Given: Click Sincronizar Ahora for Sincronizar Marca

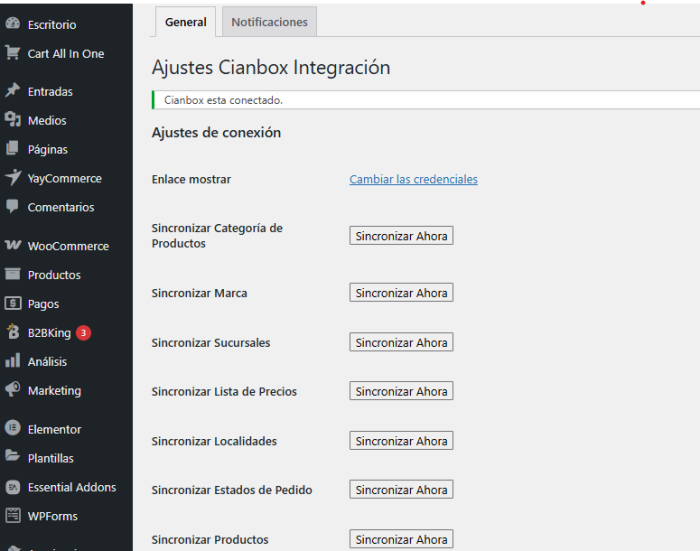Looking at the screenshot, I should pyautogui.click(x=401, y=293).
